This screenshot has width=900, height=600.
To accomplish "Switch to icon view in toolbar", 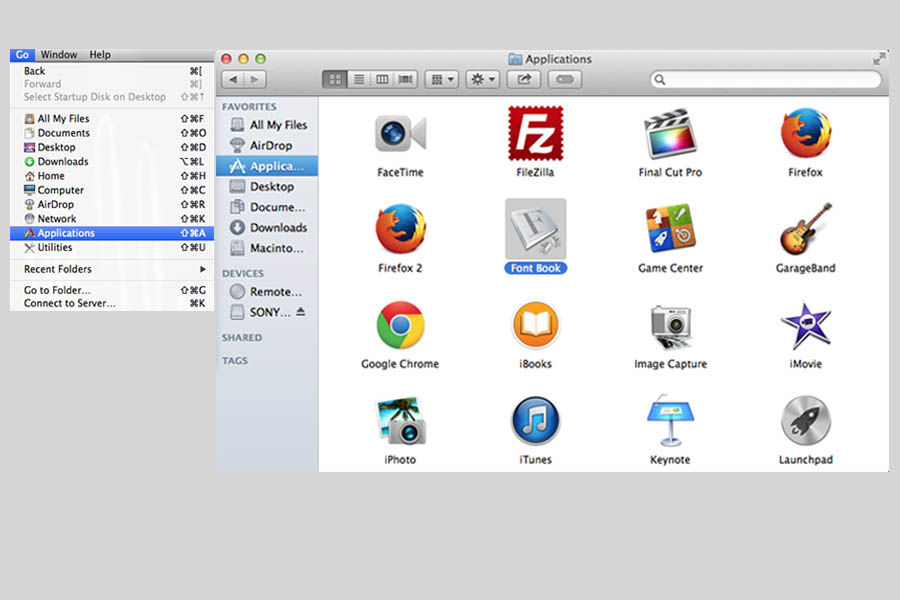I will click(335, 79).
